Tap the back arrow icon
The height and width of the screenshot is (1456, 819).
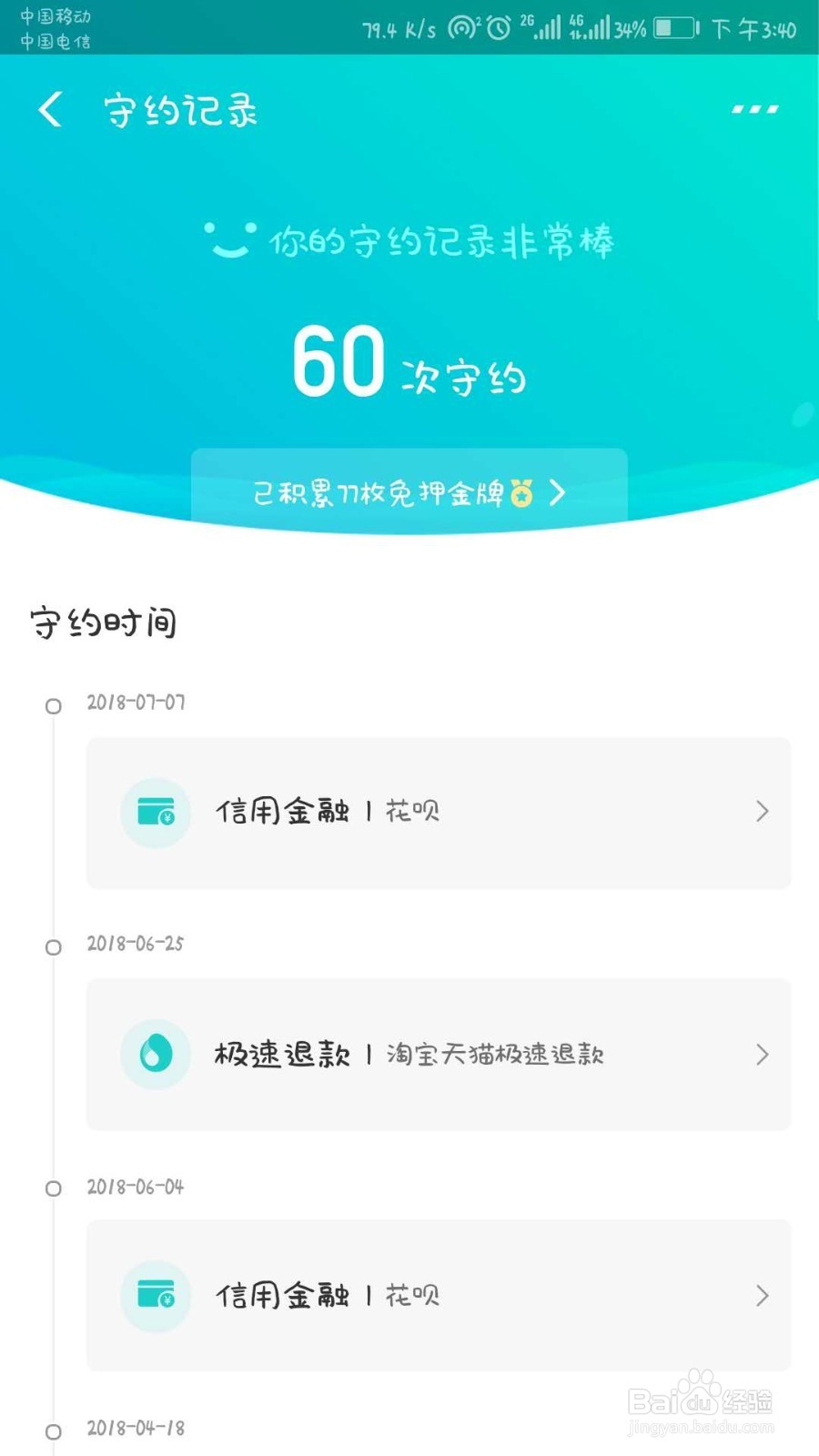tap(50, 109)
